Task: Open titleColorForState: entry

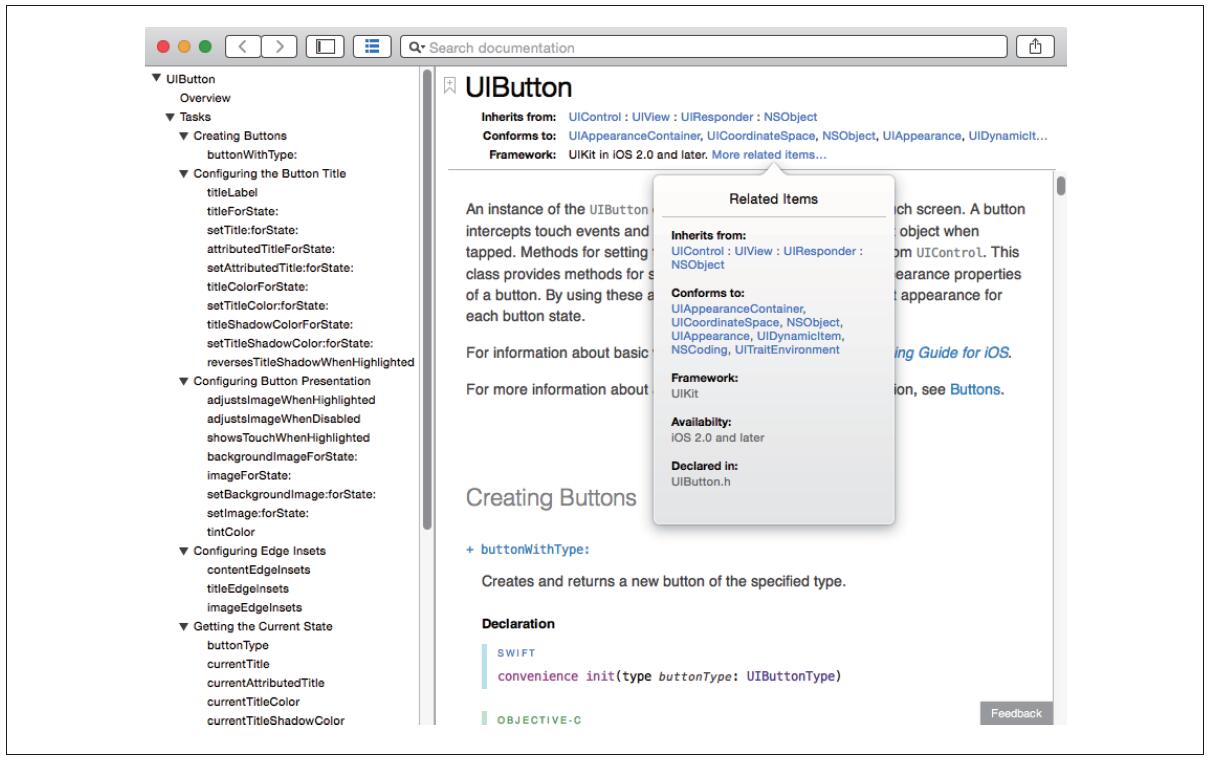Action: click(258, 286)
